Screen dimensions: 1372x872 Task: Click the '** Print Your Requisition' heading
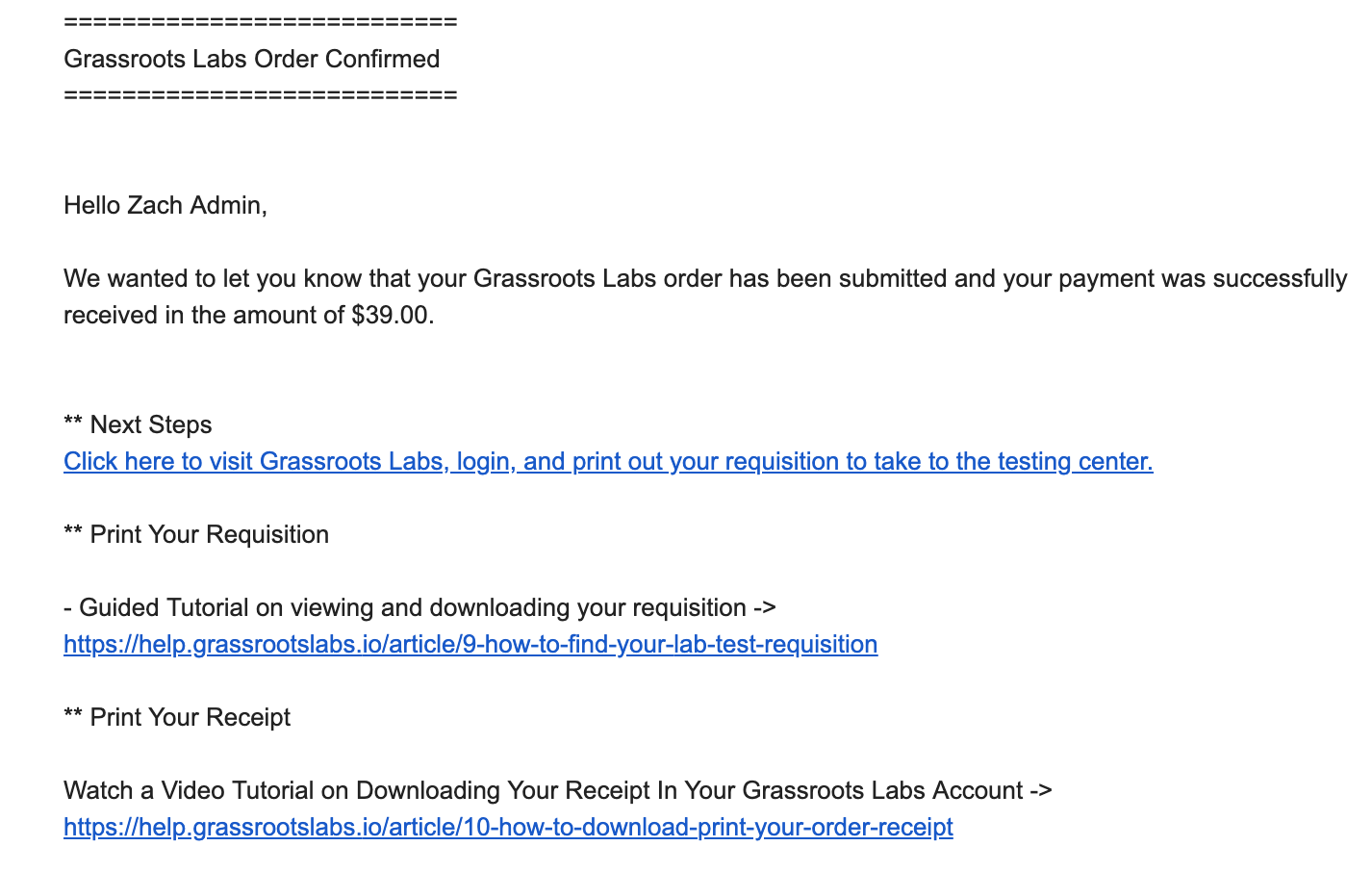[196, 535]
